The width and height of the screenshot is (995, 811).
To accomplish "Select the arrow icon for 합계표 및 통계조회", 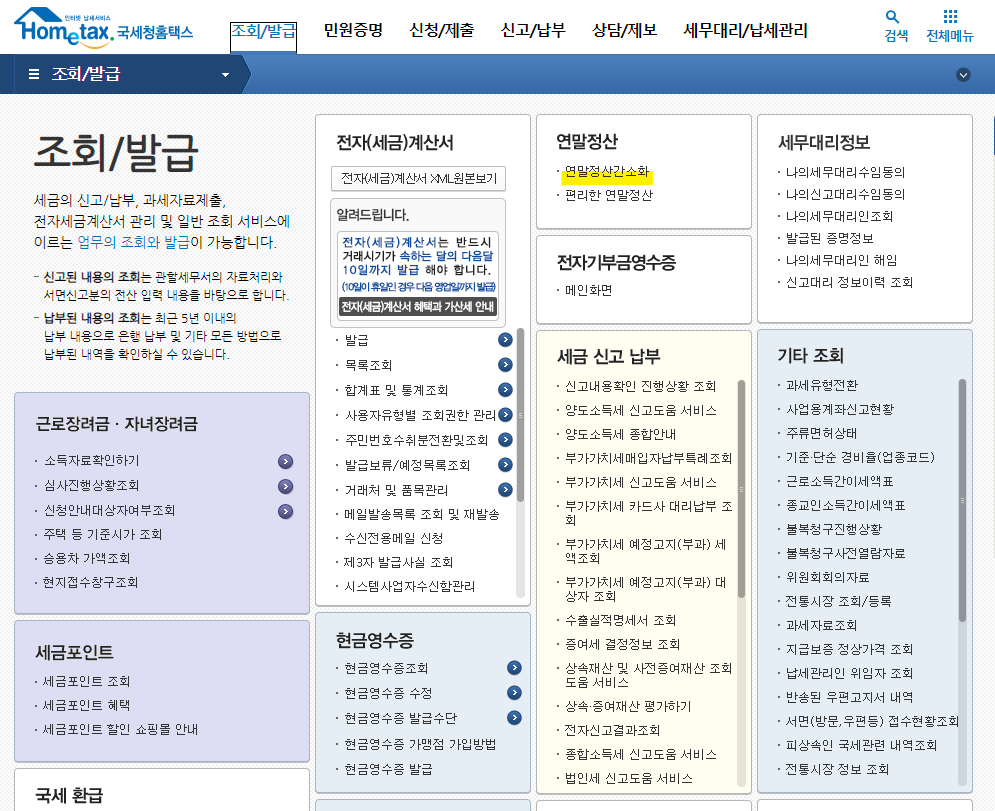I will tap(505, 390).
